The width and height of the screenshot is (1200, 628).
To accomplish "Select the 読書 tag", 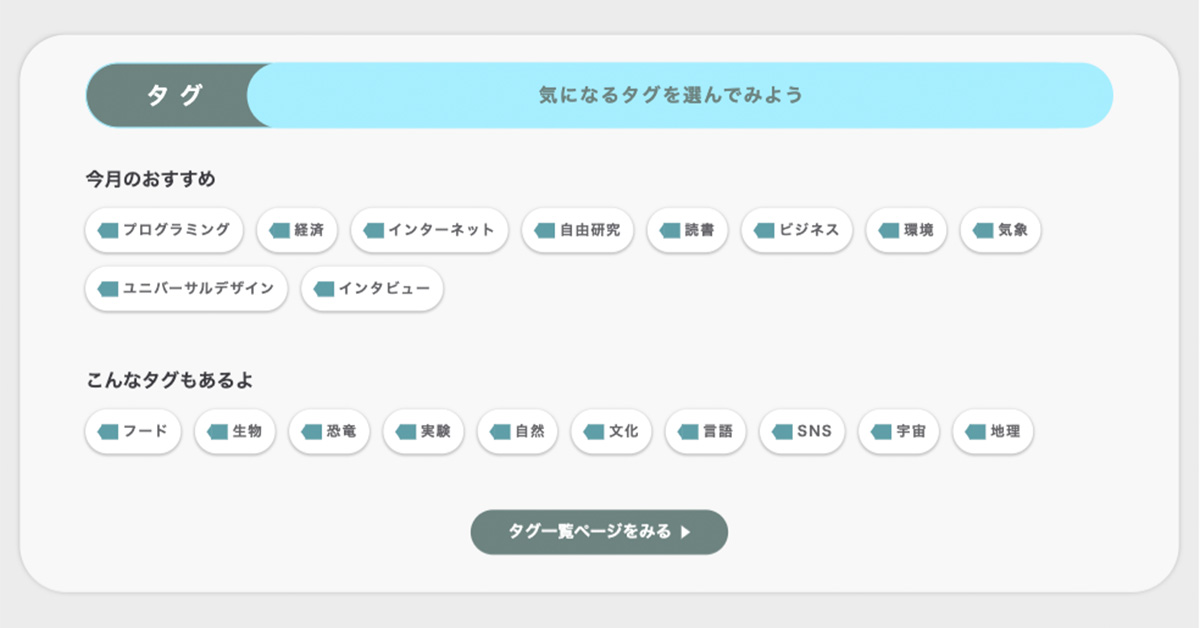I will (687, 230).
